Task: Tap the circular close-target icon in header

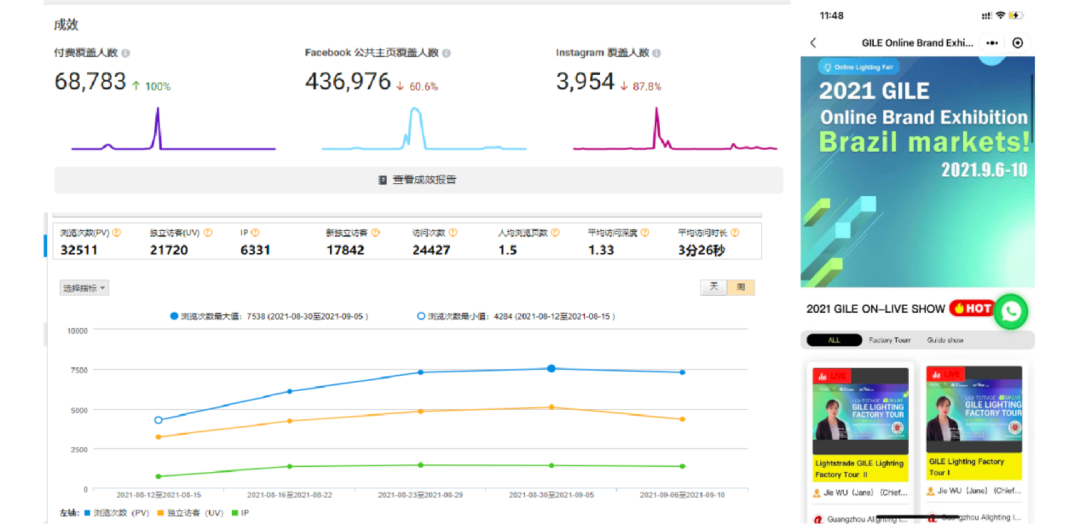Action: click(1018, 43)
